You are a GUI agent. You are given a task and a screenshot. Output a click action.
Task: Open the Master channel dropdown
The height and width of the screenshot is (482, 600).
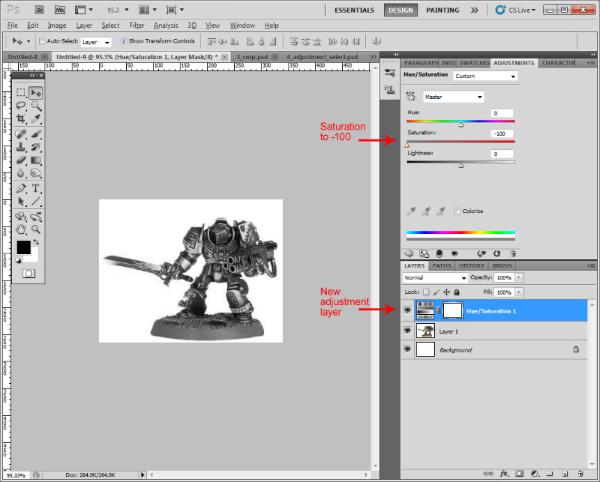pyautogui.click(x=452, y=97)
